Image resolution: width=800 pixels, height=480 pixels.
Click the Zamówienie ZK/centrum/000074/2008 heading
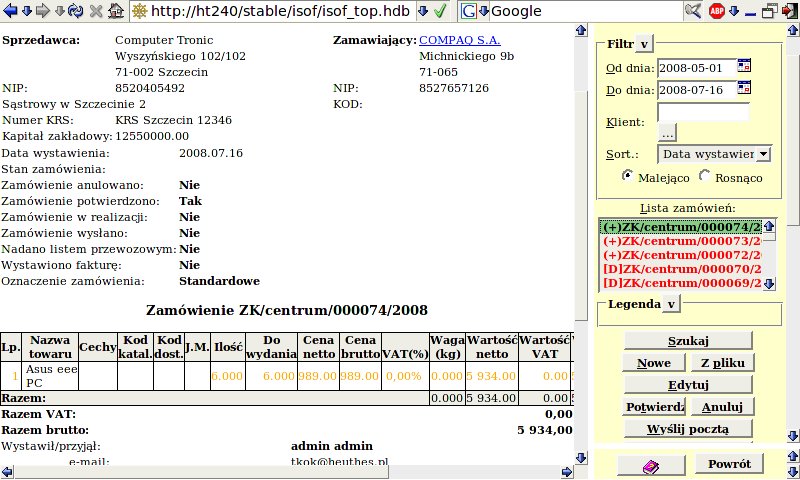pyautogui.click(x=287, y=310)
